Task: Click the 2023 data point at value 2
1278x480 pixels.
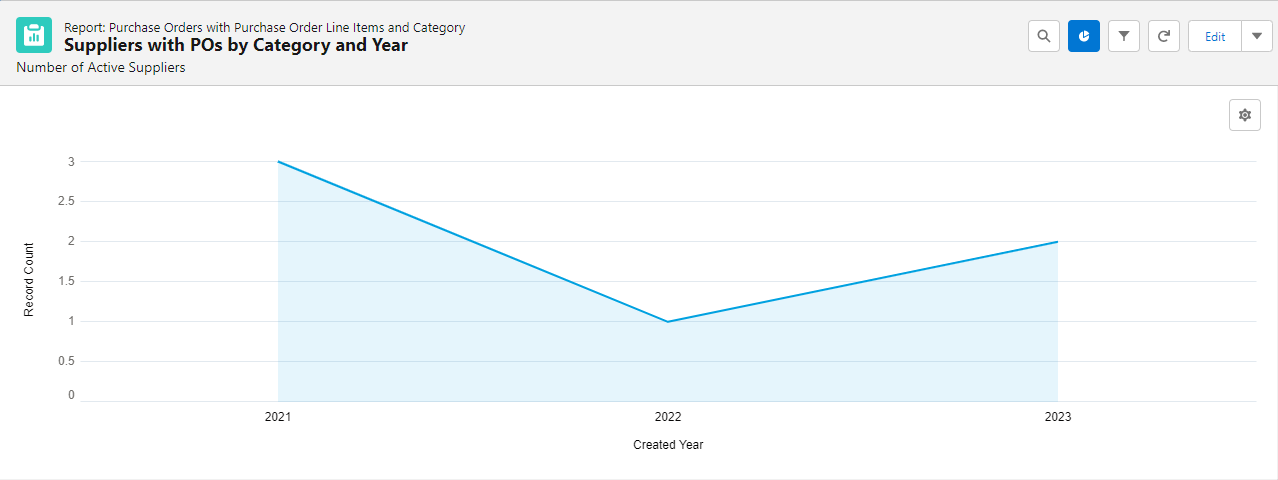Action: point(1058,242)
